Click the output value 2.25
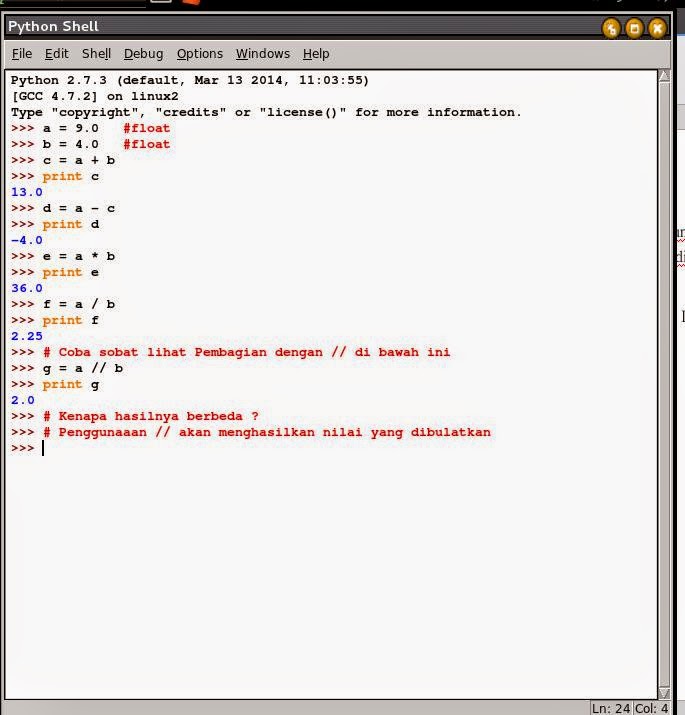This screenshot has height=715, width=685. 27,336
